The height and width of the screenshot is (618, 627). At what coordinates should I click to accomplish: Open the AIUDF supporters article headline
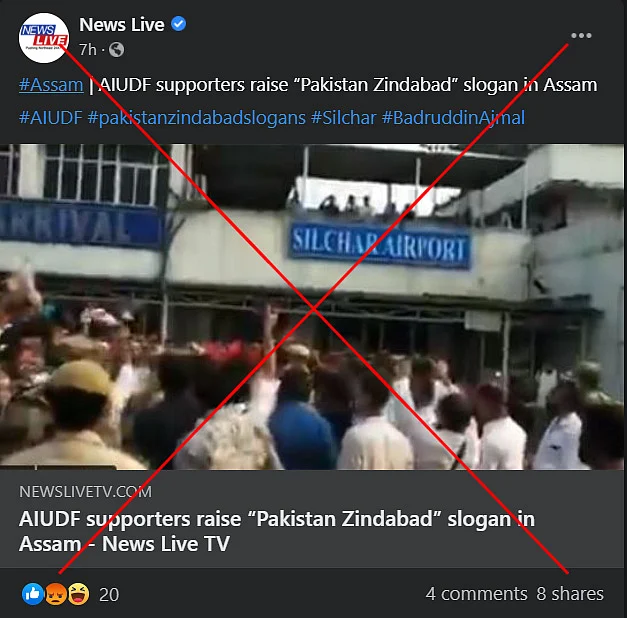(x=277, y=531)
